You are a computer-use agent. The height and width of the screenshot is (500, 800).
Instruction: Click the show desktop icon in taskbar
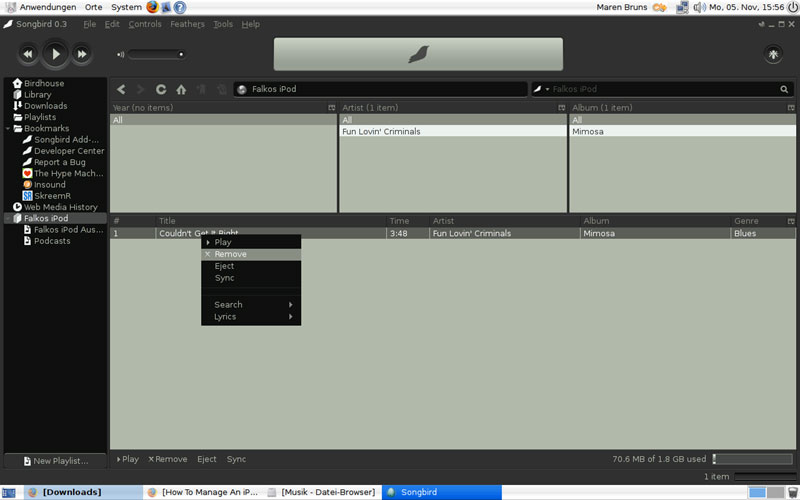coord(9,493)
